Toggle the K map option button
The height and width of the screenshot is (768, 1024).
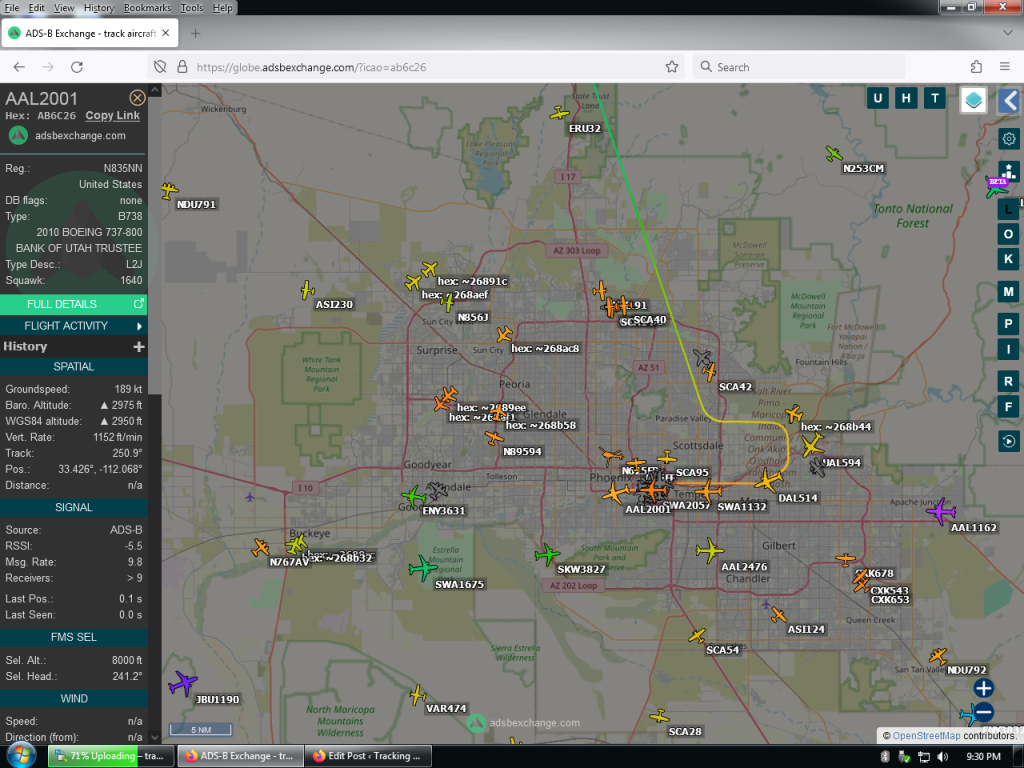1008,259
